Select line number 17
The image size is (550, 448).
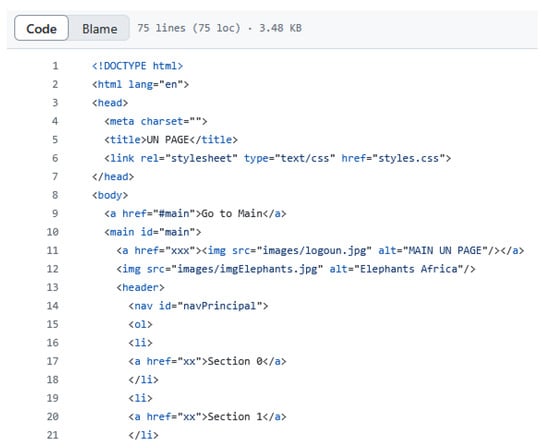click(x=53, y=361)
